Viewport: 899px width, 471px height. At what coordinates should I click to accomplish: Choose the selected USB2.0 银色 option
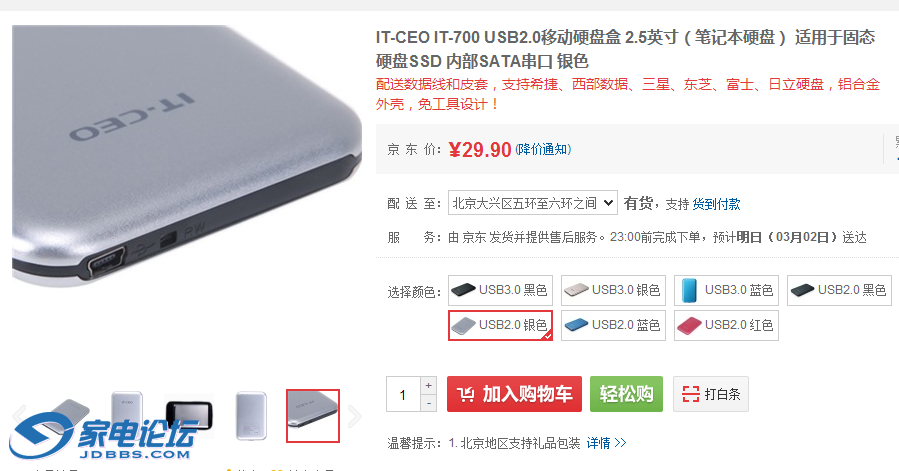tap(500, 325)
